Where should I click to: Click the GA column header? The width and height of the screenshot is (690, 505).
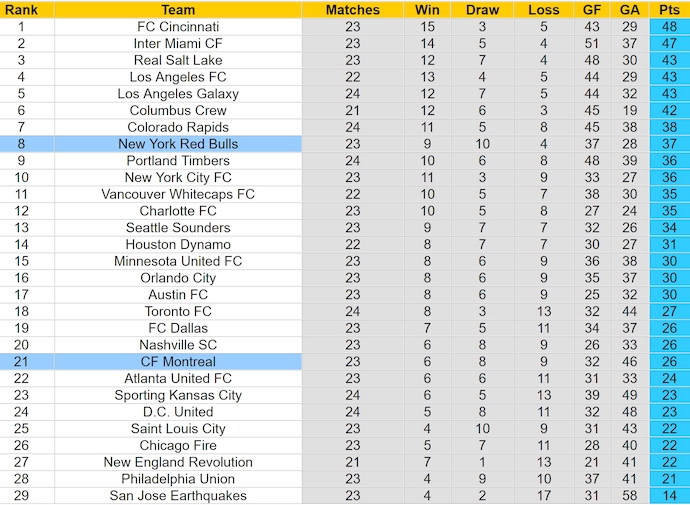click(x=629, y=10)
